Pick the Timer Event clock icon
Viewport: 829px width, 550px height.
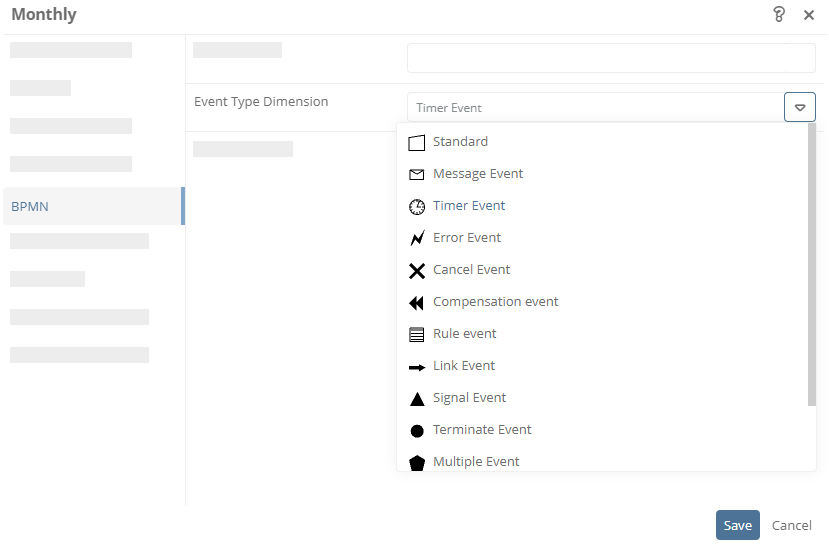click(x=417, y=207)
